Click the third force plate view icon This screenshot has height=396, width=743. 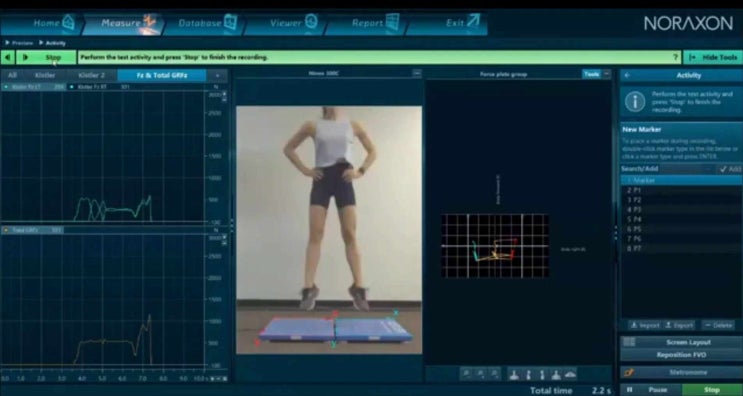543,374
